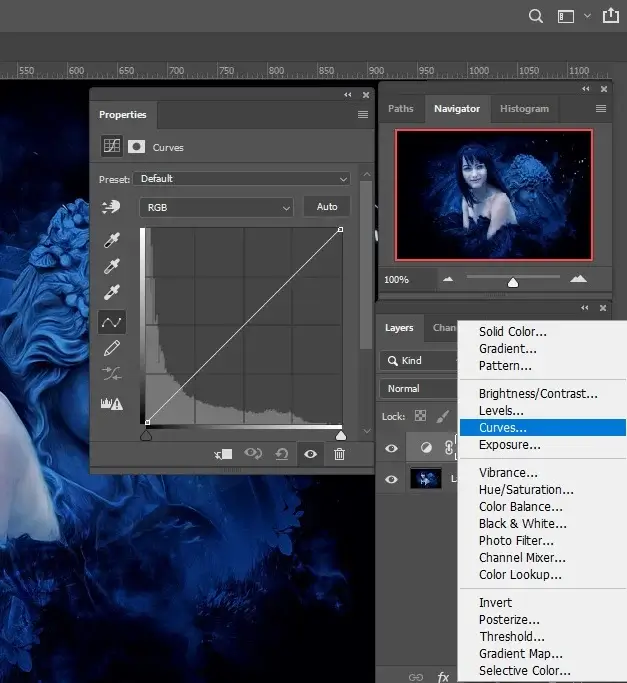Select the Layers tab

click(x=399, y=328)
